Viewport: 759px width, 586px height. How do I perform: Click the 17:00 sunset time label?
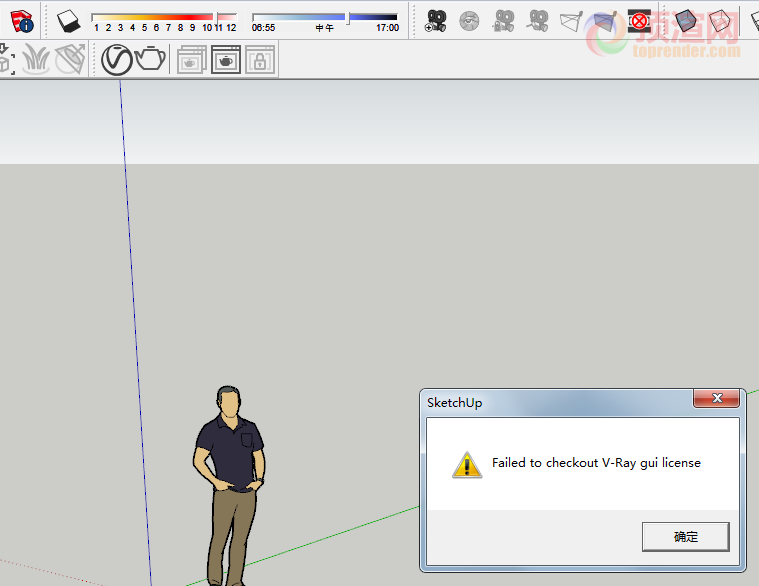(x=387, y=28)
